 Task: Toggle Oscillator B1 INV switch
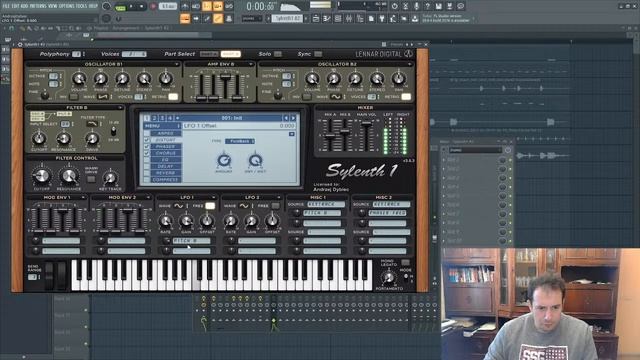tap(73, 97)
